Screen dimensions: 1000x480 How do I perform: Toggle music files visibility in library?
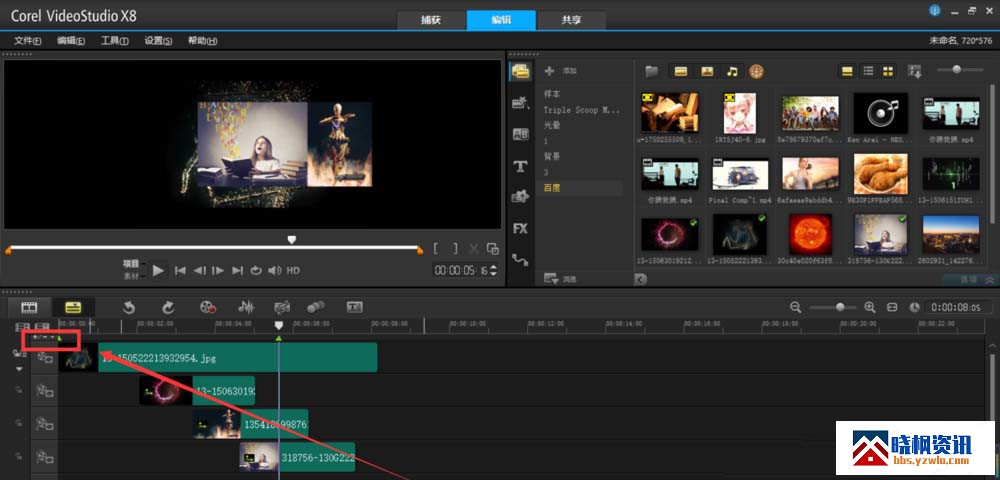pos(732,71)
